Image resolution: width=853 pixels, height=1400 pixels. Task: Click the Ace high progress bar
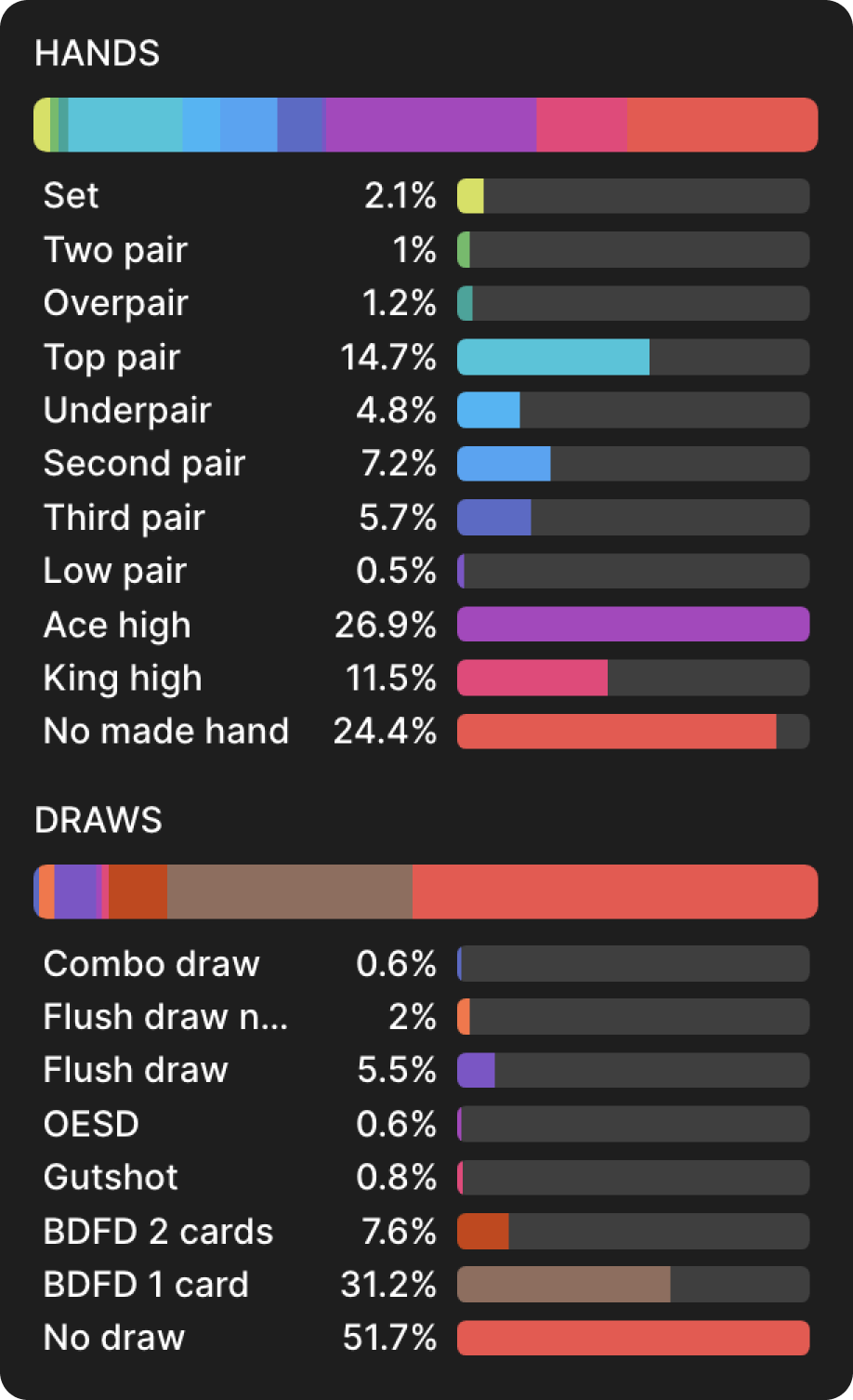pyautogui.click(x=633, y=625)
